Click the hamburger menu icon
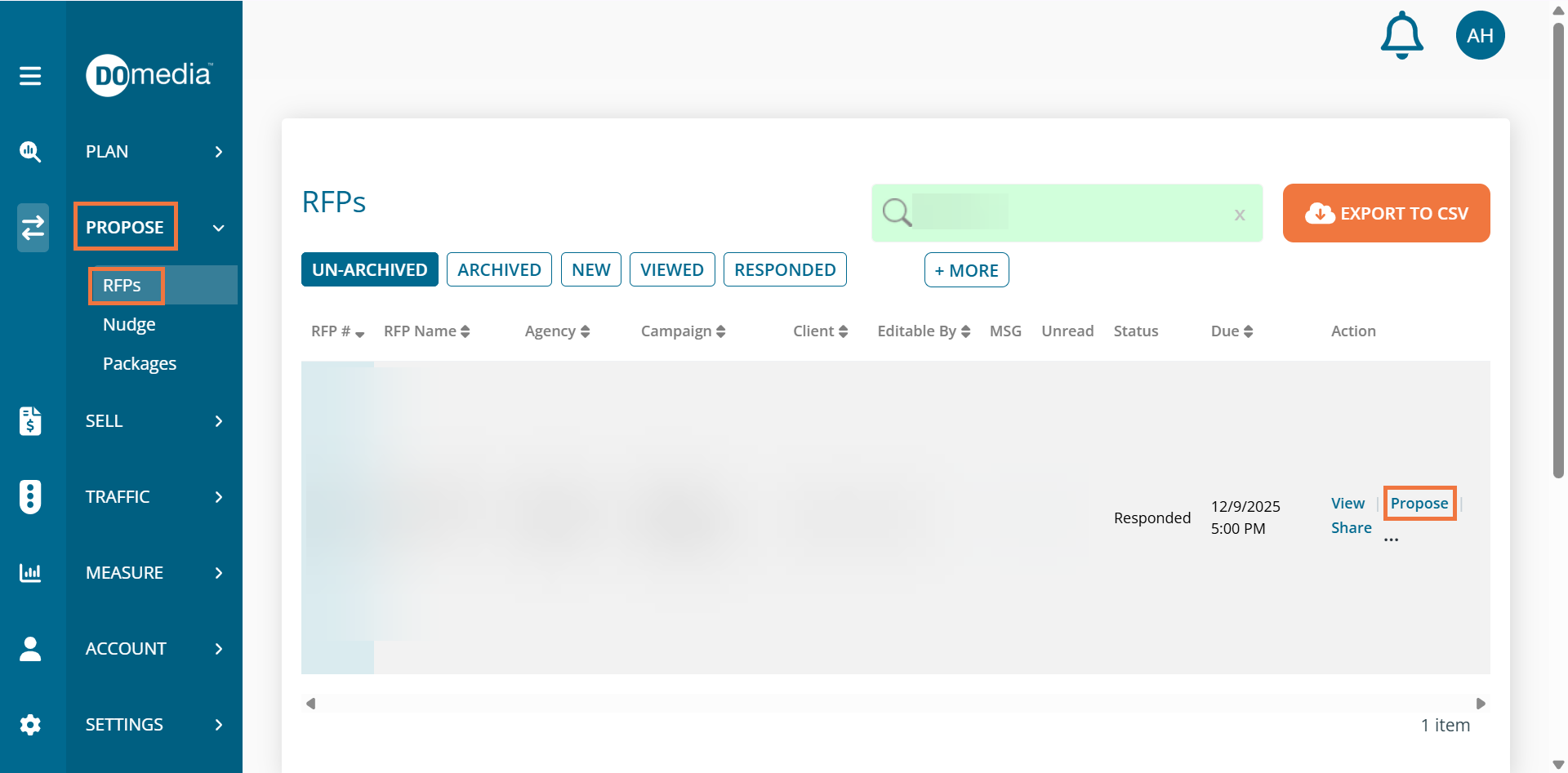Viewport: 1568px width, 773px height. click(x=30, y=76)
